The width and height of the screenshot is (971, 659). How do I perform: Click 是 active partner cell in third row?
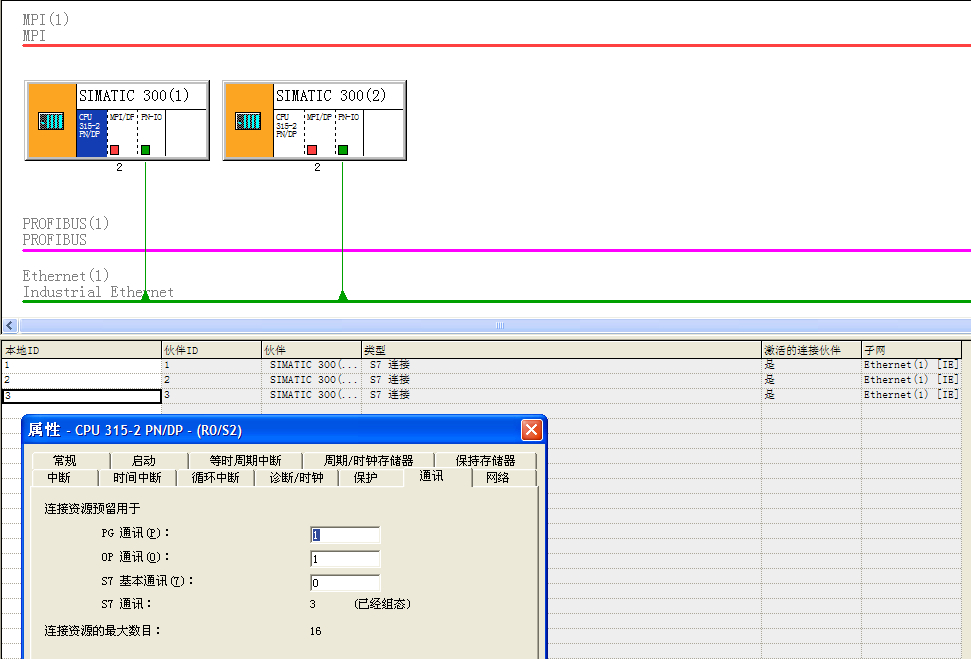[770, 395]
